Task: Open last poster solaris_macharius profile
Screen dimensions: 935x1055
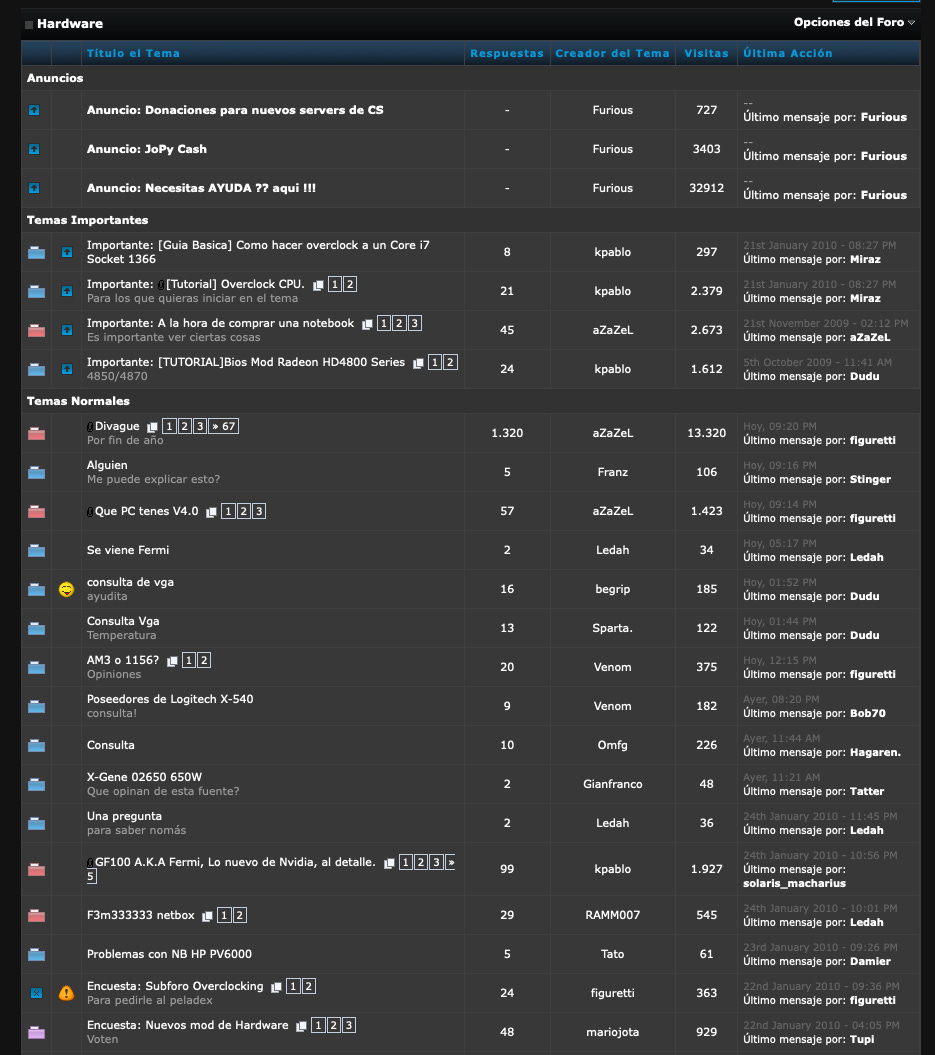Action: 794,883
